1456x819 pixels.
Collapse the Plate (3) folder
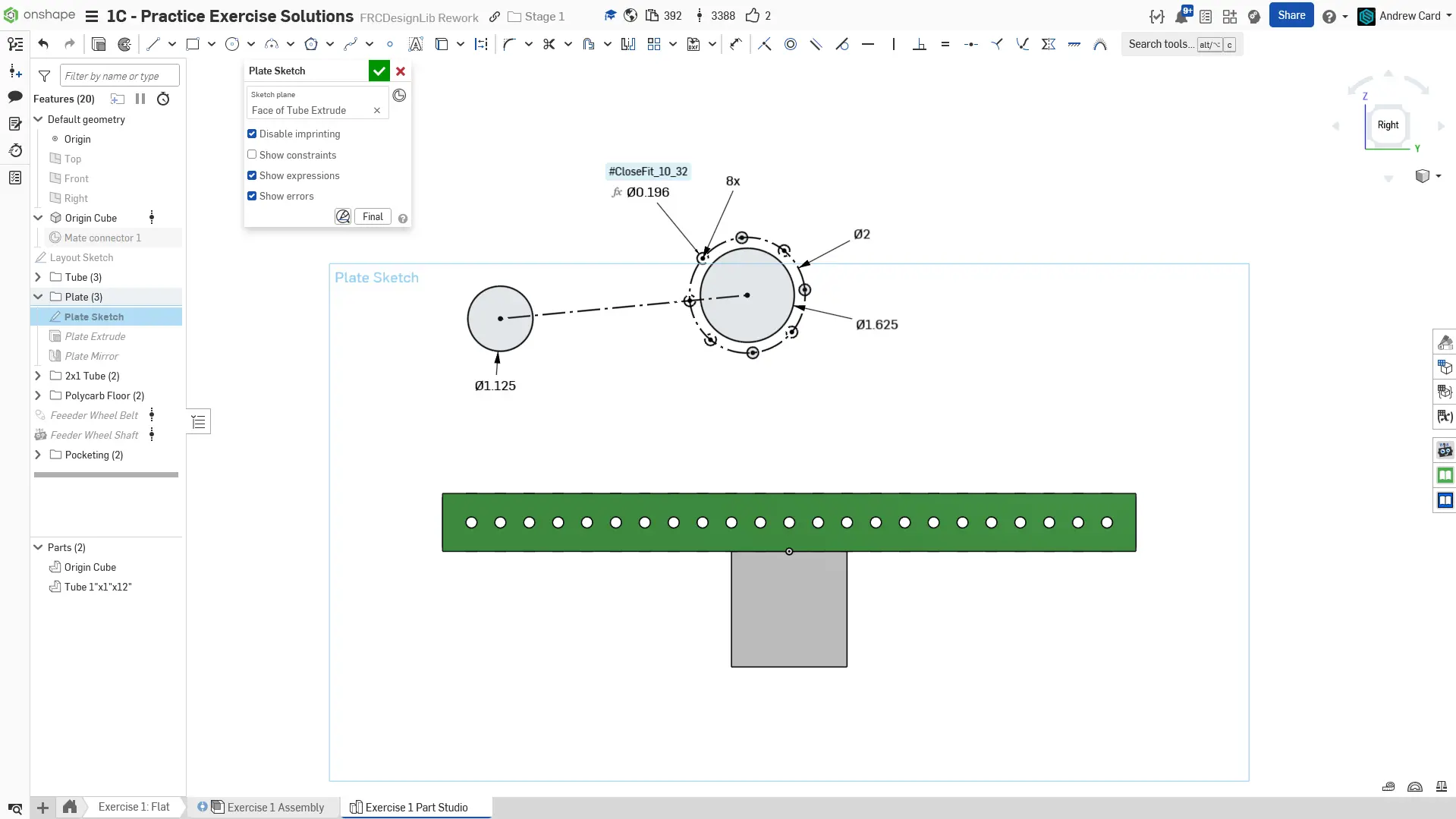point(38,297)
